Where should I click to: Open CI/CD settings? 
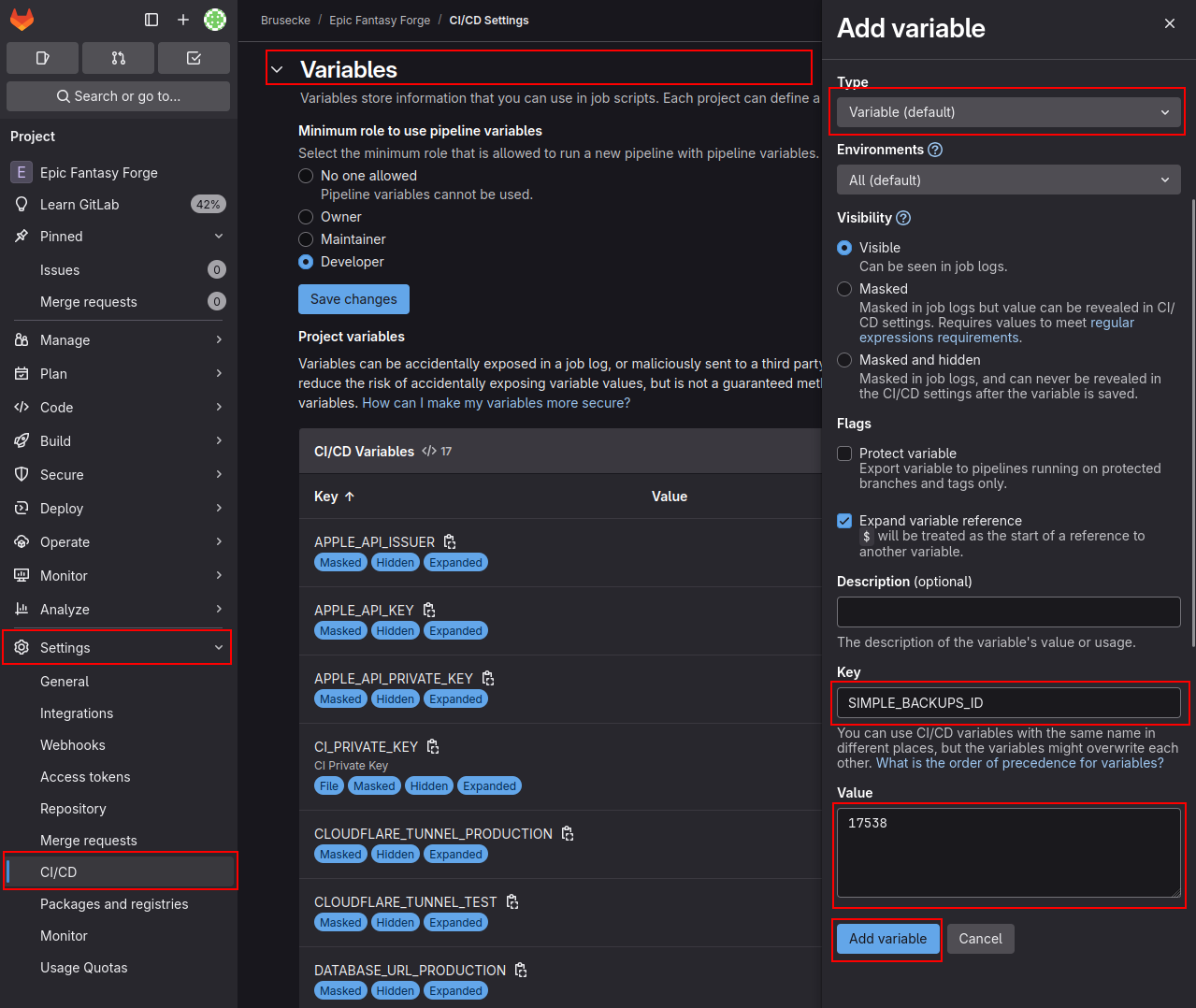click(x=117, y=872)
